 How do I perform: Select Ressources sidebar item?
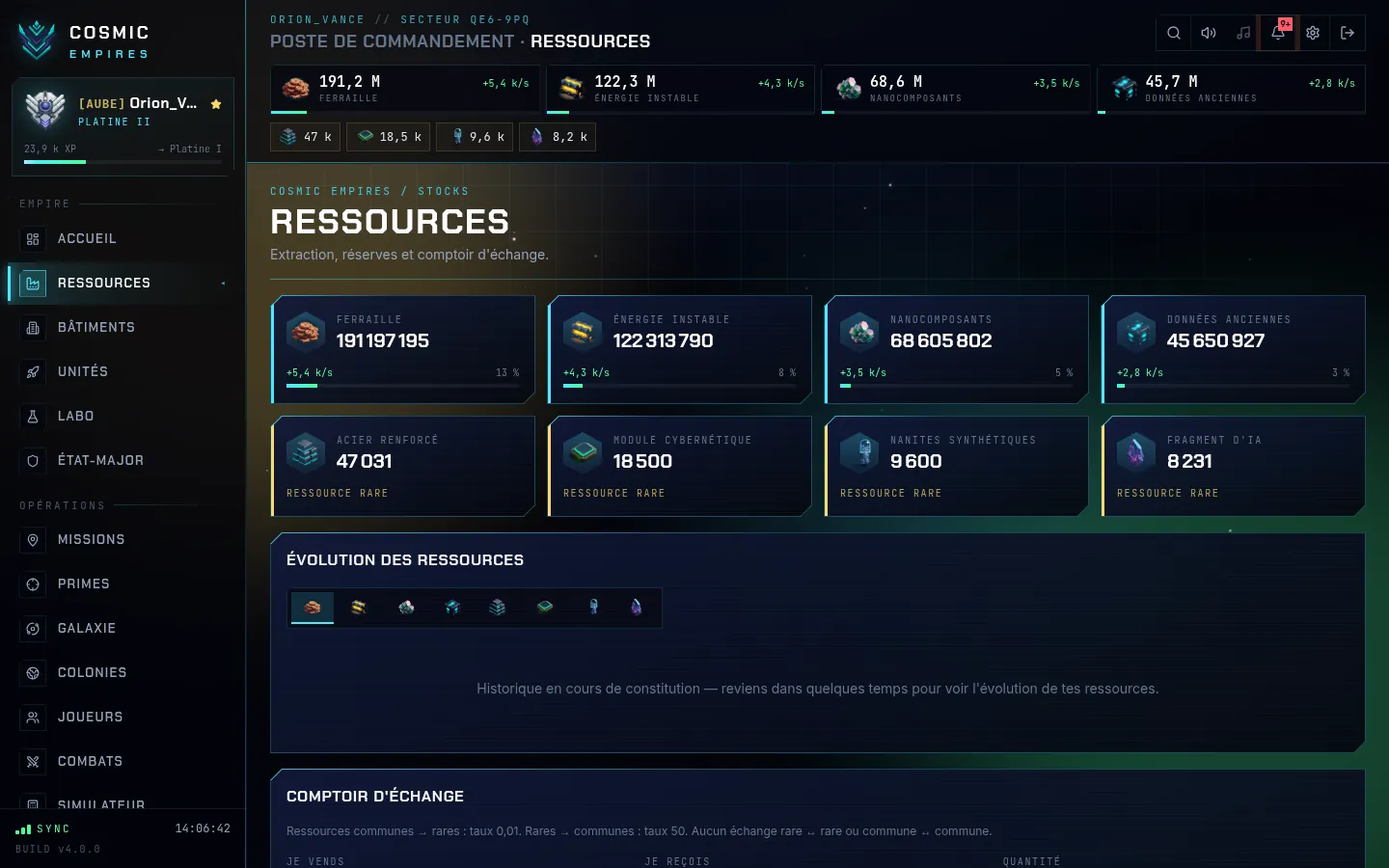point(123,283)
